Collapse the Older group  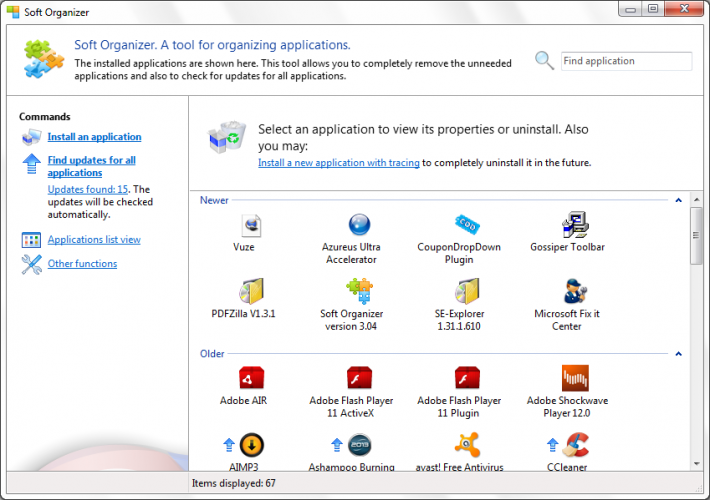click(678, 354)
